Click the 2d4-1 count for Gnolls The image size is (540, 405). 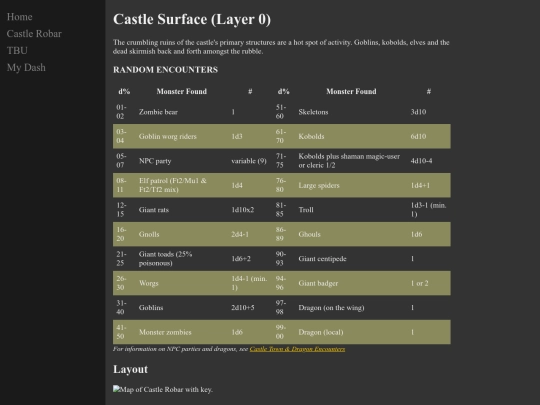(240, 234)
